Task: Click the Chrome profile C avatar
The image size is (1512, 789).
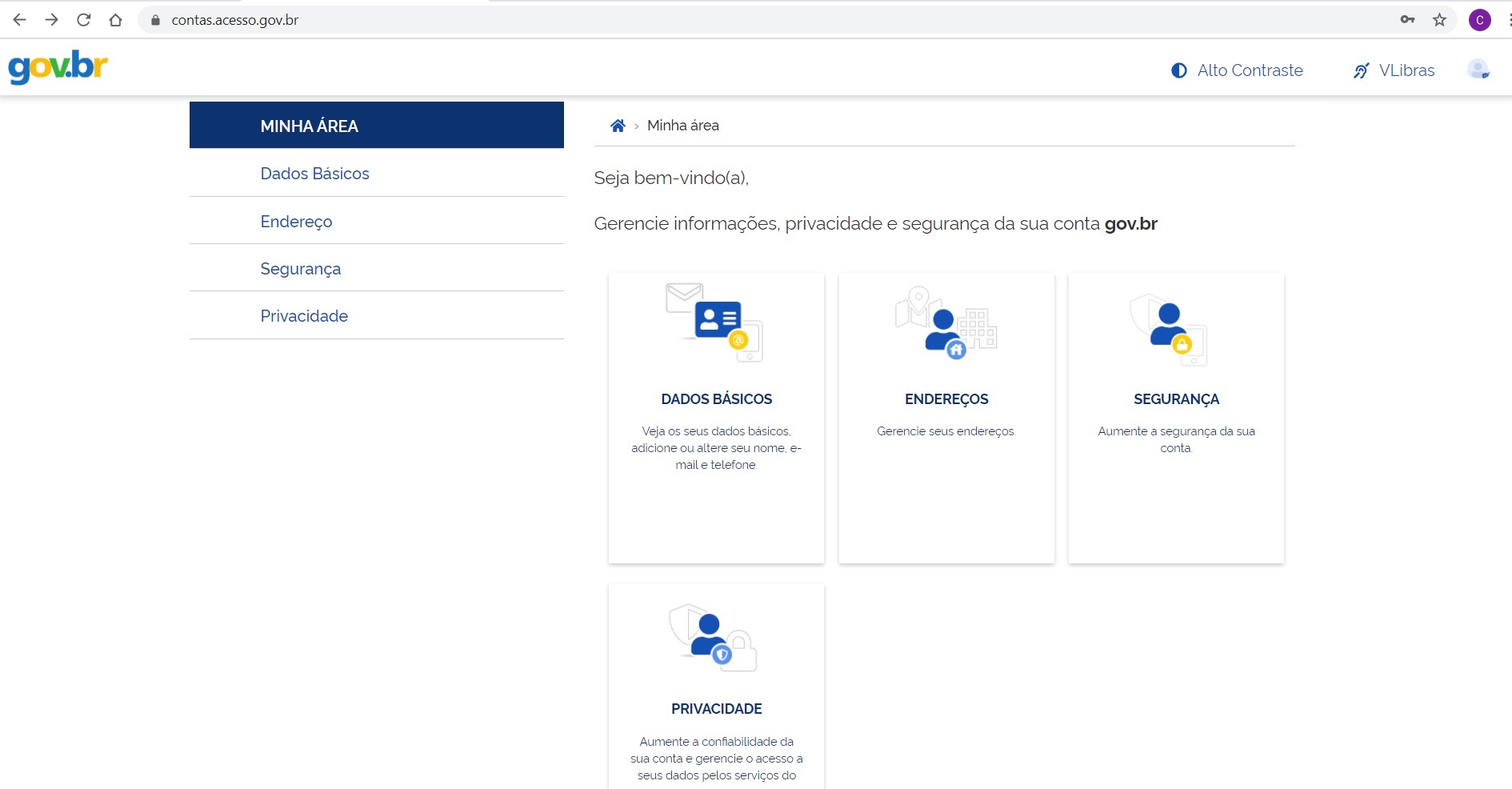Action: 1479,20
